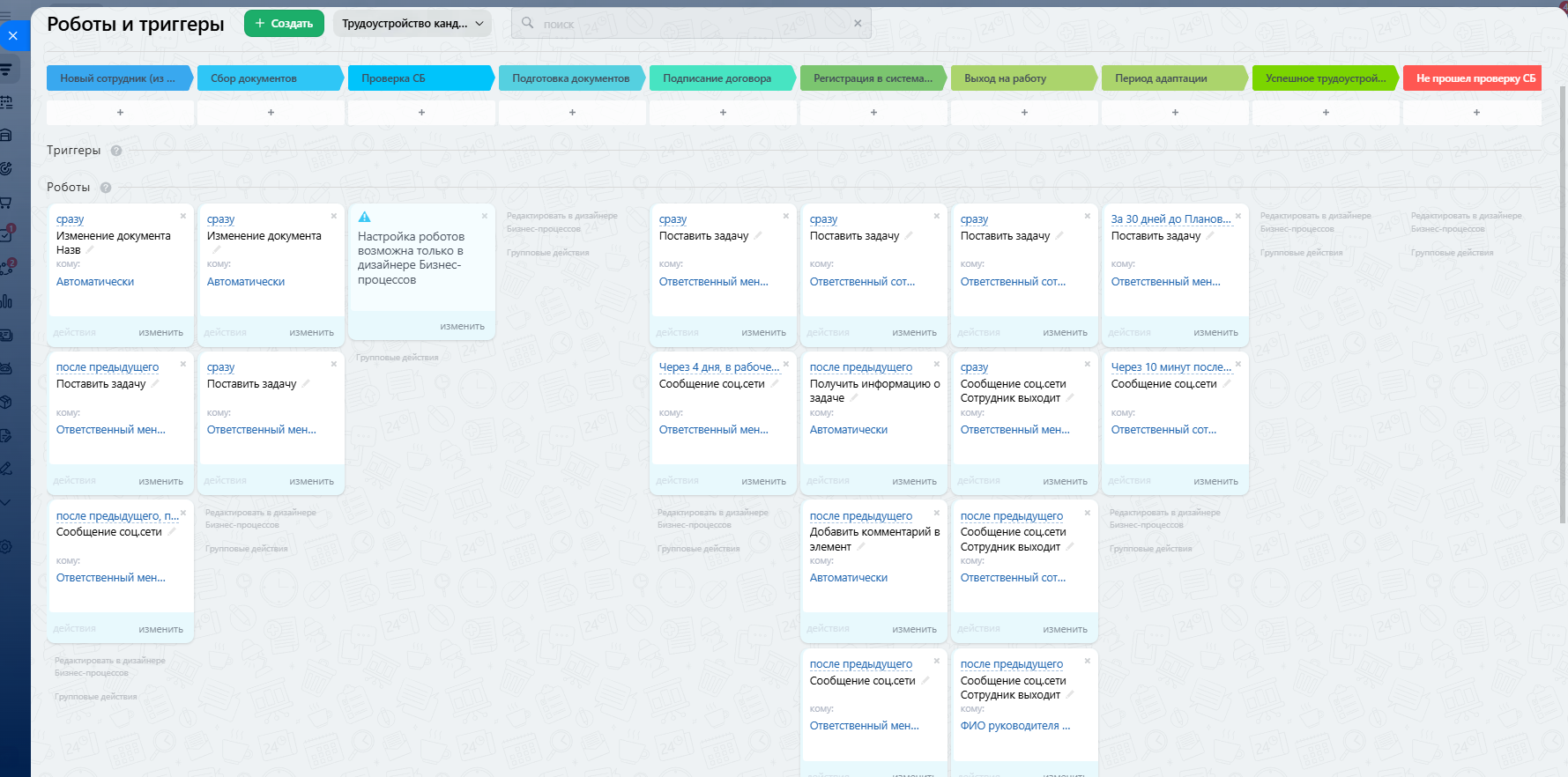
Task: Click the 'ФИО руководителя' recipient link
Action: pyautogui.click(x=1015, y=726)
